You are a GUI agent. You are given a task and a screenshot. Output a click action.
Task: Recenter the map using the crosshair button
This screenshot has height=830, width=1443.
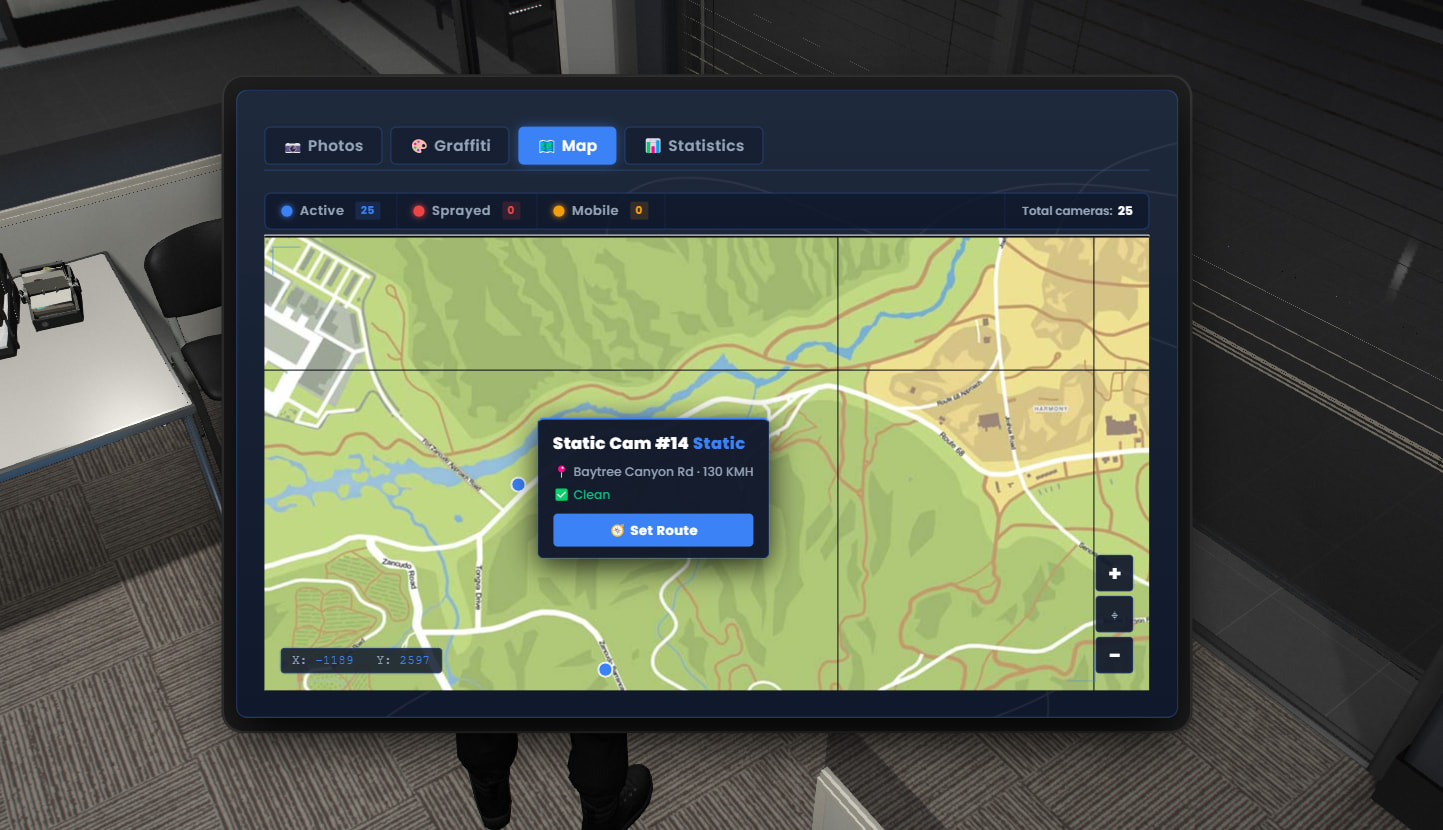point(1114,614)
